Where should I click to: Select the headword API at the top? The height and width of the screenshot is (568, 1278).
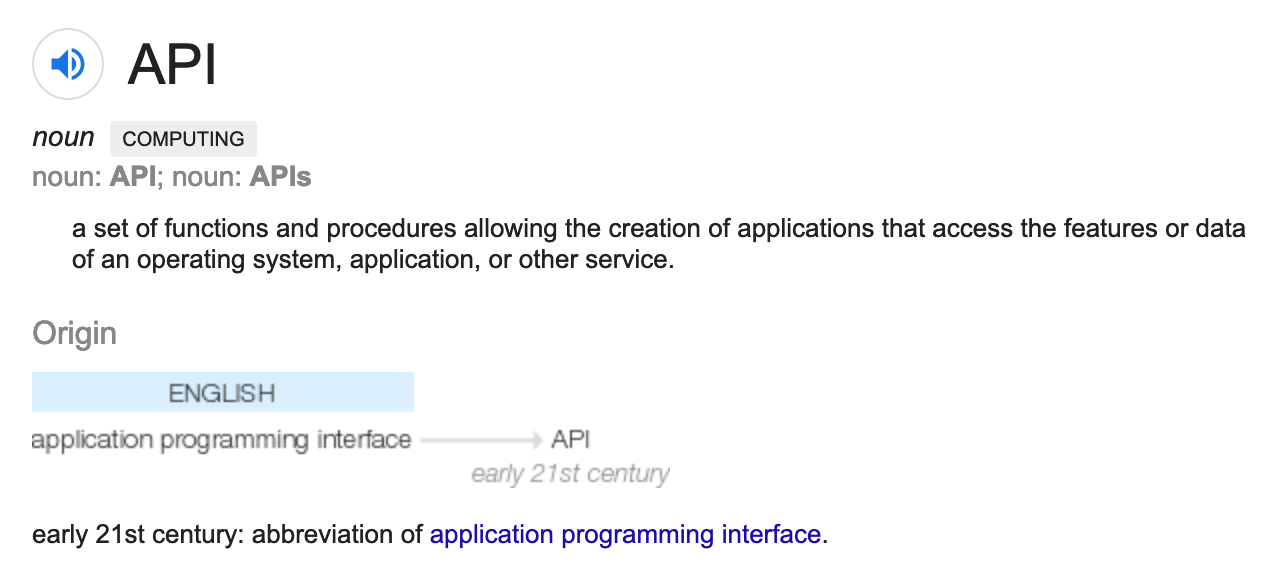(x=172, y=65)
